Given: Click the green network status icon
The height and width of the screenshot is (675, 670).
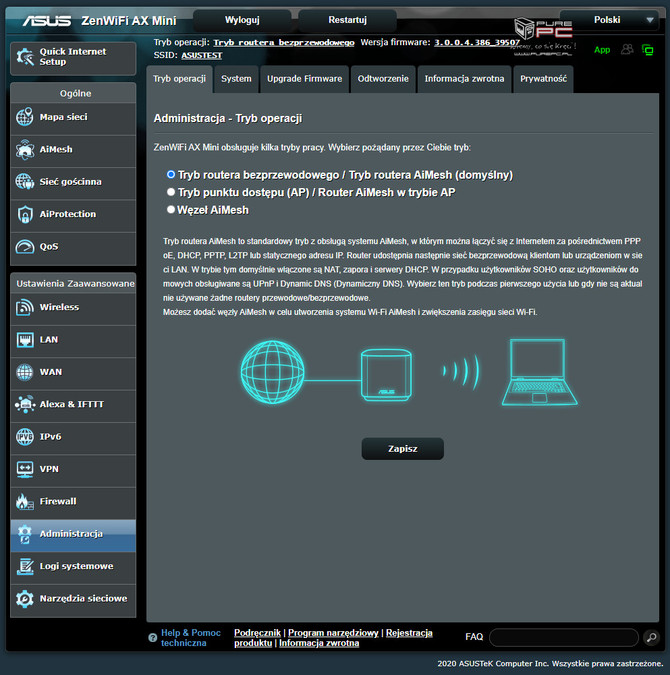Looking at the screenshot, I should tap(648, 50).
